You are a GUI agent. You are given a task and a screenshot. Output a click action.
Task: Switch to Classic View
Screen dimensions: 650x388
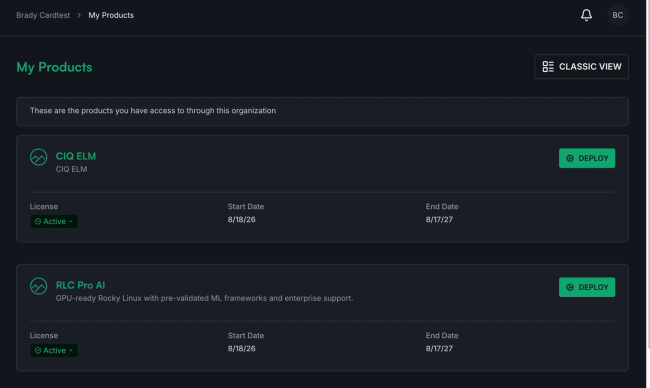[582, 67]
